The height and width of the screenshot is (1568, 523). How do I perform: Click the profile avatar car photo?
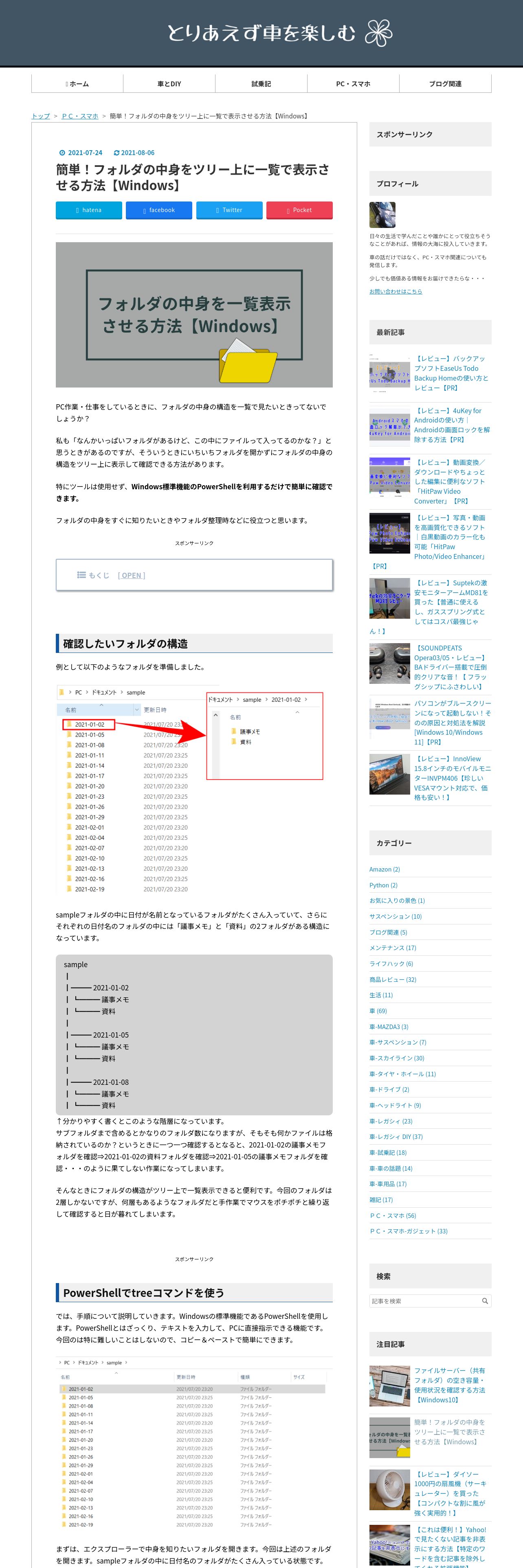[x=382, y=215]
